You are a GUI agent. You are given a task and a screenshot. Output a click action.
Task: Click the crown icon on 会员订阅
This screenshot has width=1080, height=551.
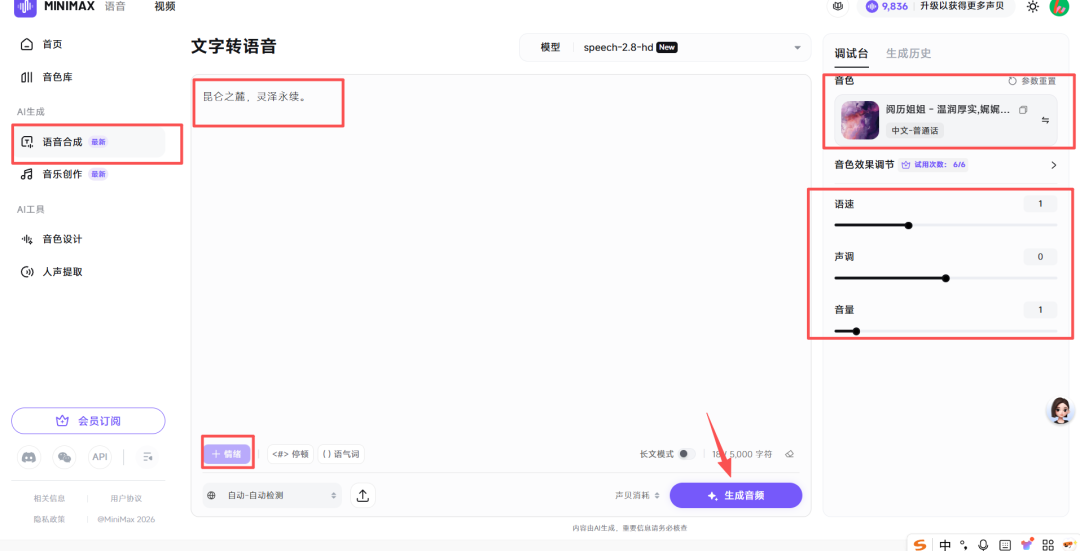62,421
